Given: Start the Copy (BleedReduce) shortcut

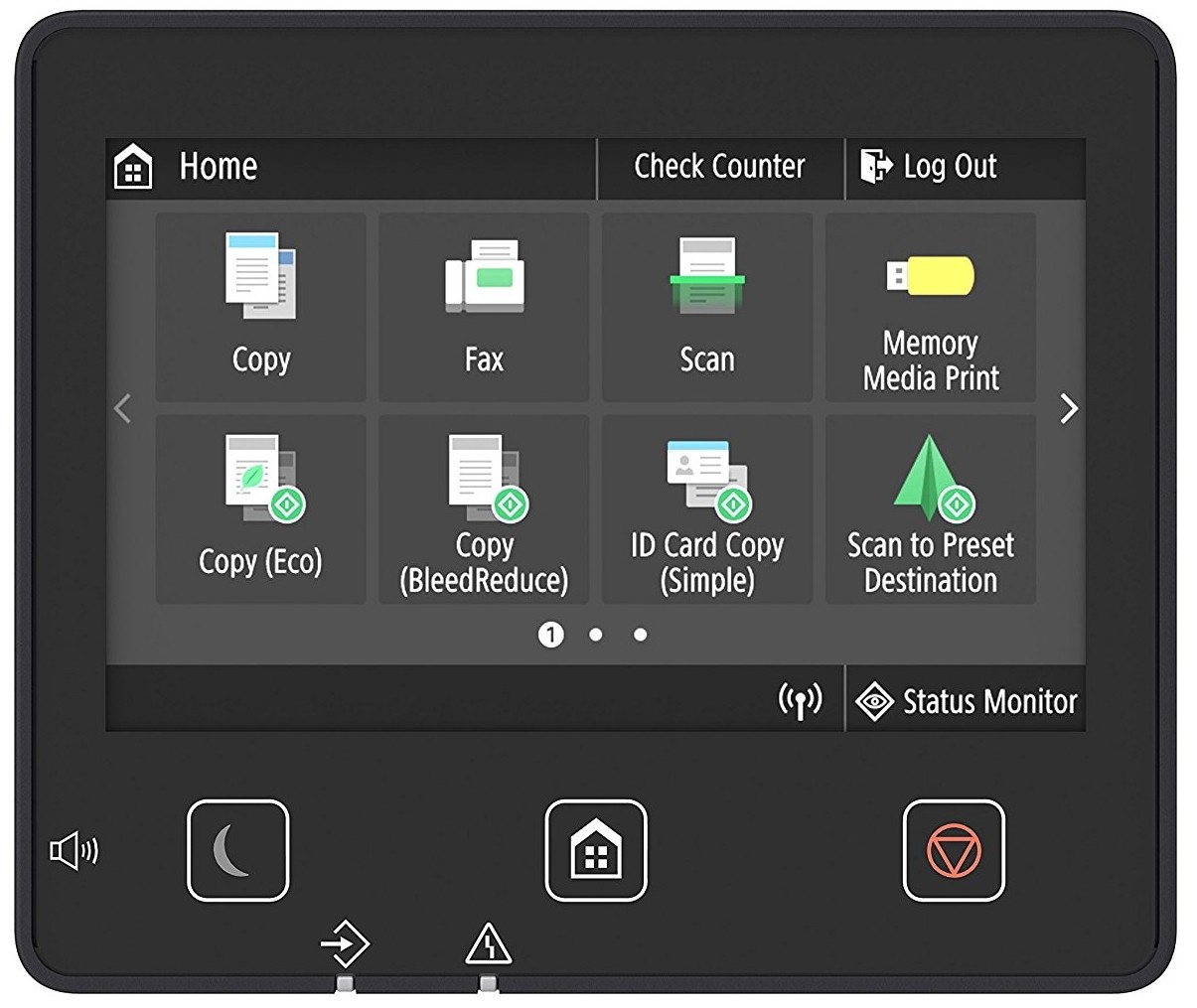Looking at the screenshot, I should click(484, 509).
